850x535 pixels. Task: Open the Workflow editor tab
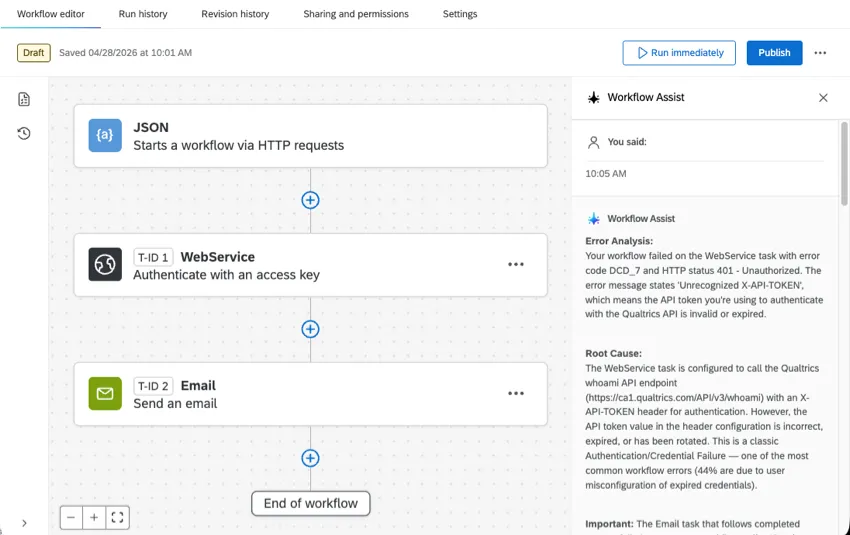pyautogui.click(x=50, y=14)
